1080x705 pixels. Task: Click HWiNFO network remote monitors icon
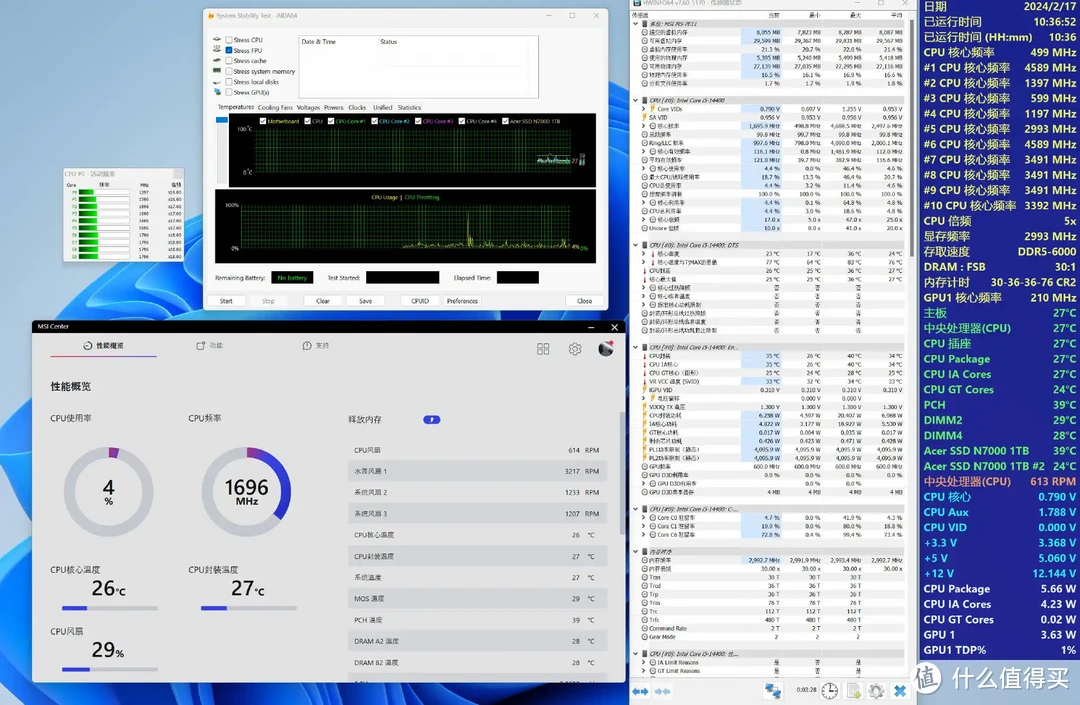pyautogui.click(x=772, y=691)
